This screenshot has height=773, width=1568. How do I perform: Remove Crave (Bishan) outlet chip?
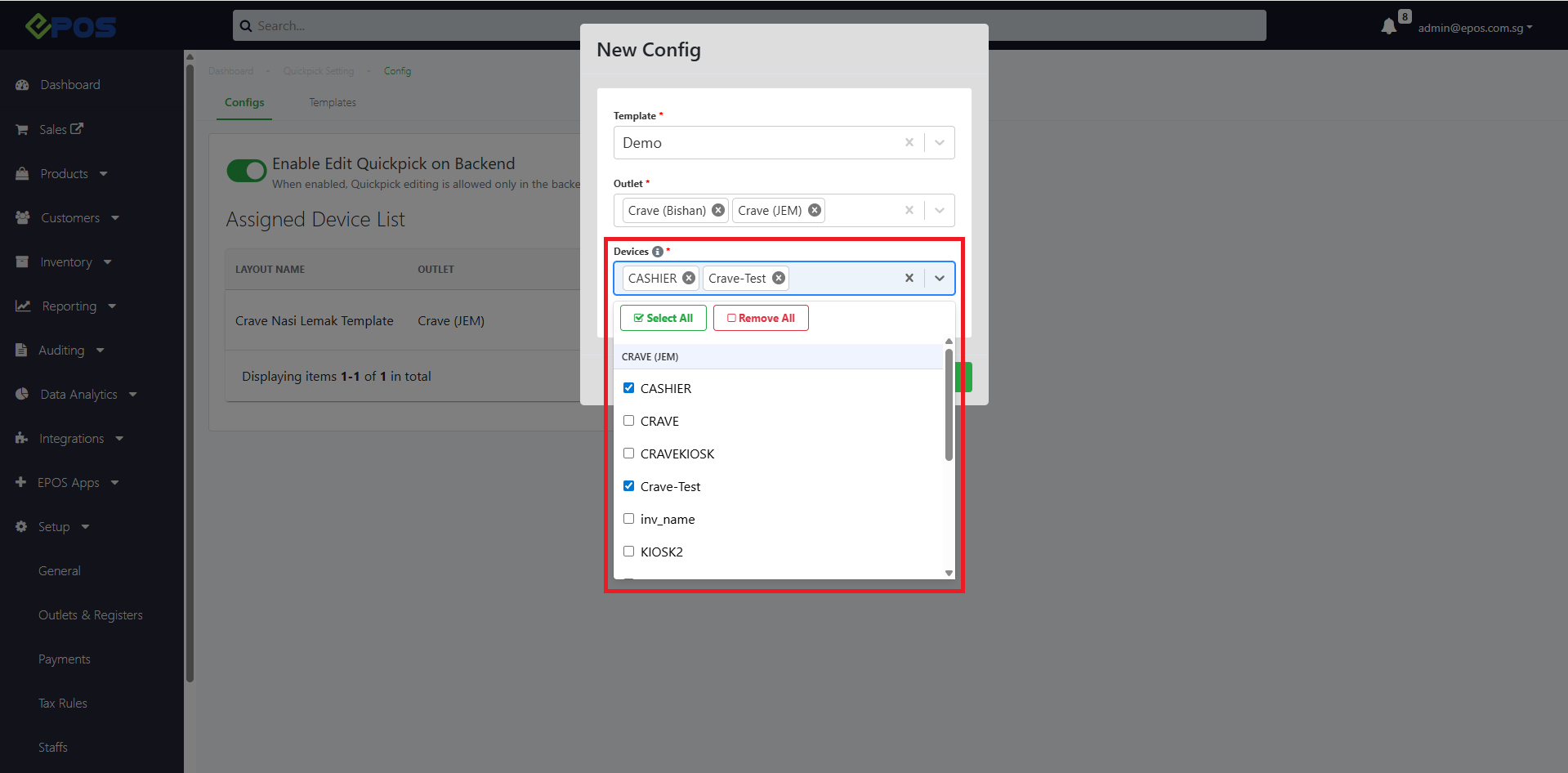[x=718, y=210]
